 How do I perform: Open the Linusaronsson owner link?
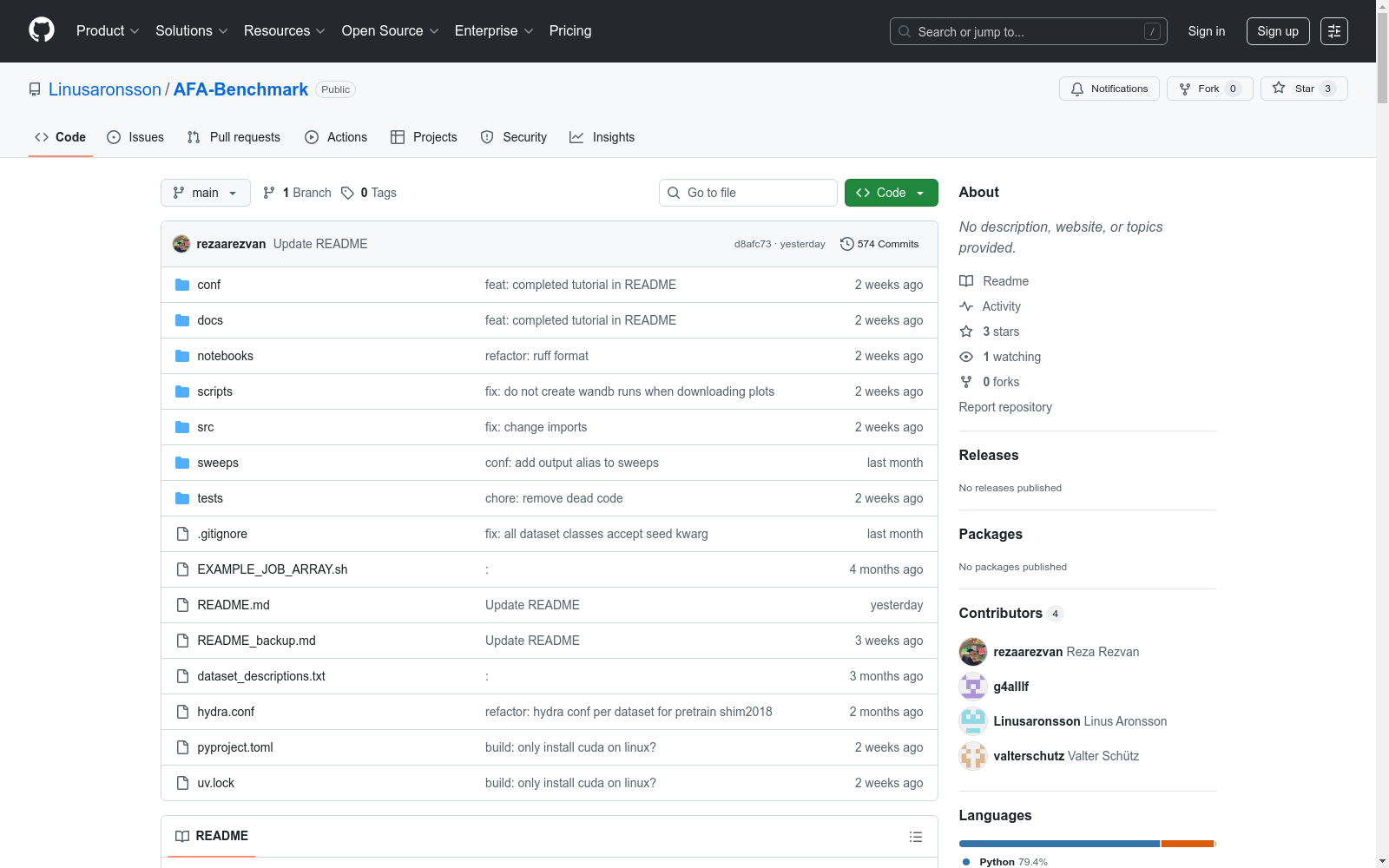coord(105,89)
